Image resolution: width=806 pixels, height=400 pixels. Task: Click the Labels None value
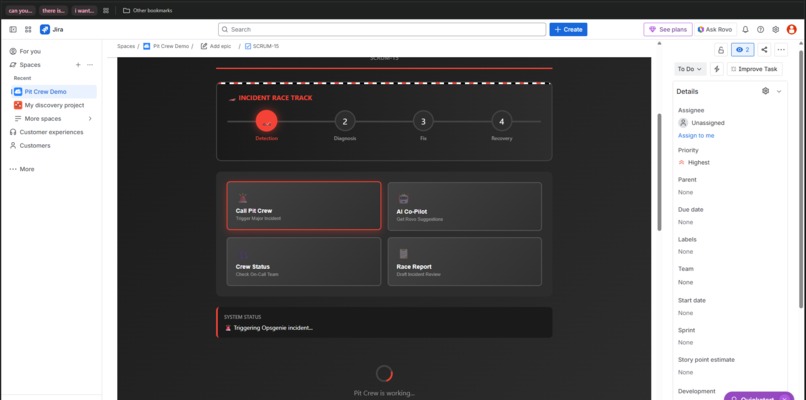click(685, 251)
